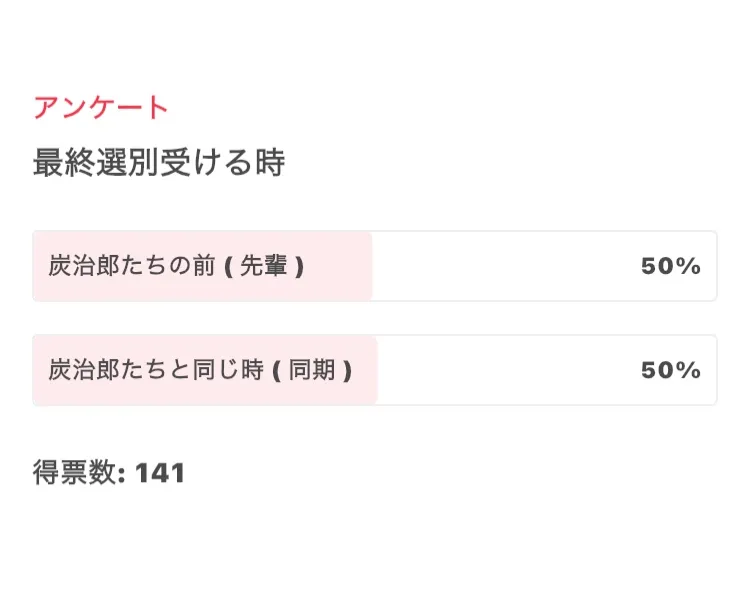The image size is (750, 593).
Task: Click の前 text in first option
Action: (192, 265)
